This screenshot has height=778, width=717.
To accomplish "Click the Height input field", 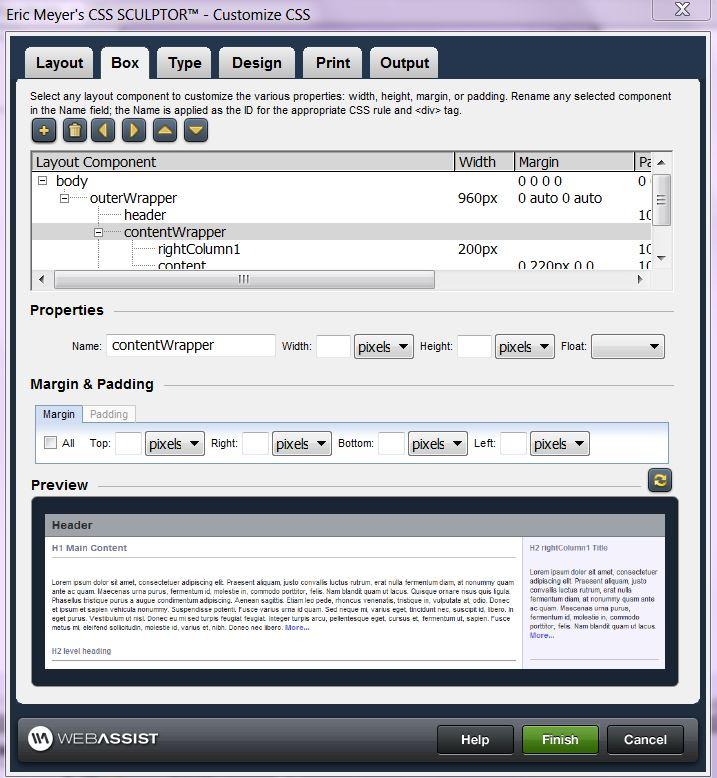I will [x=474, y=346].
